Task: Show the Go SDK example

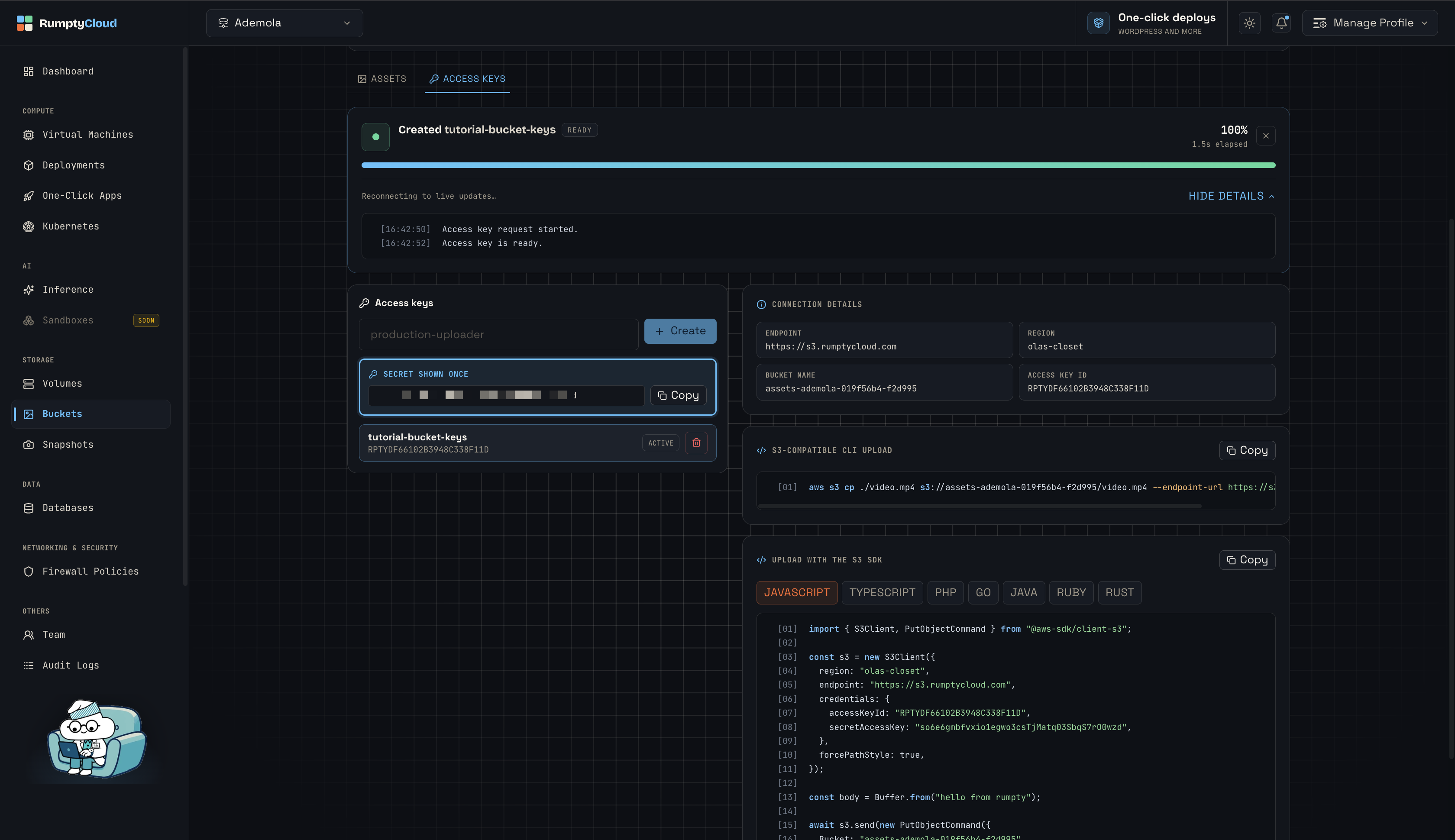Action: point(983,592)
